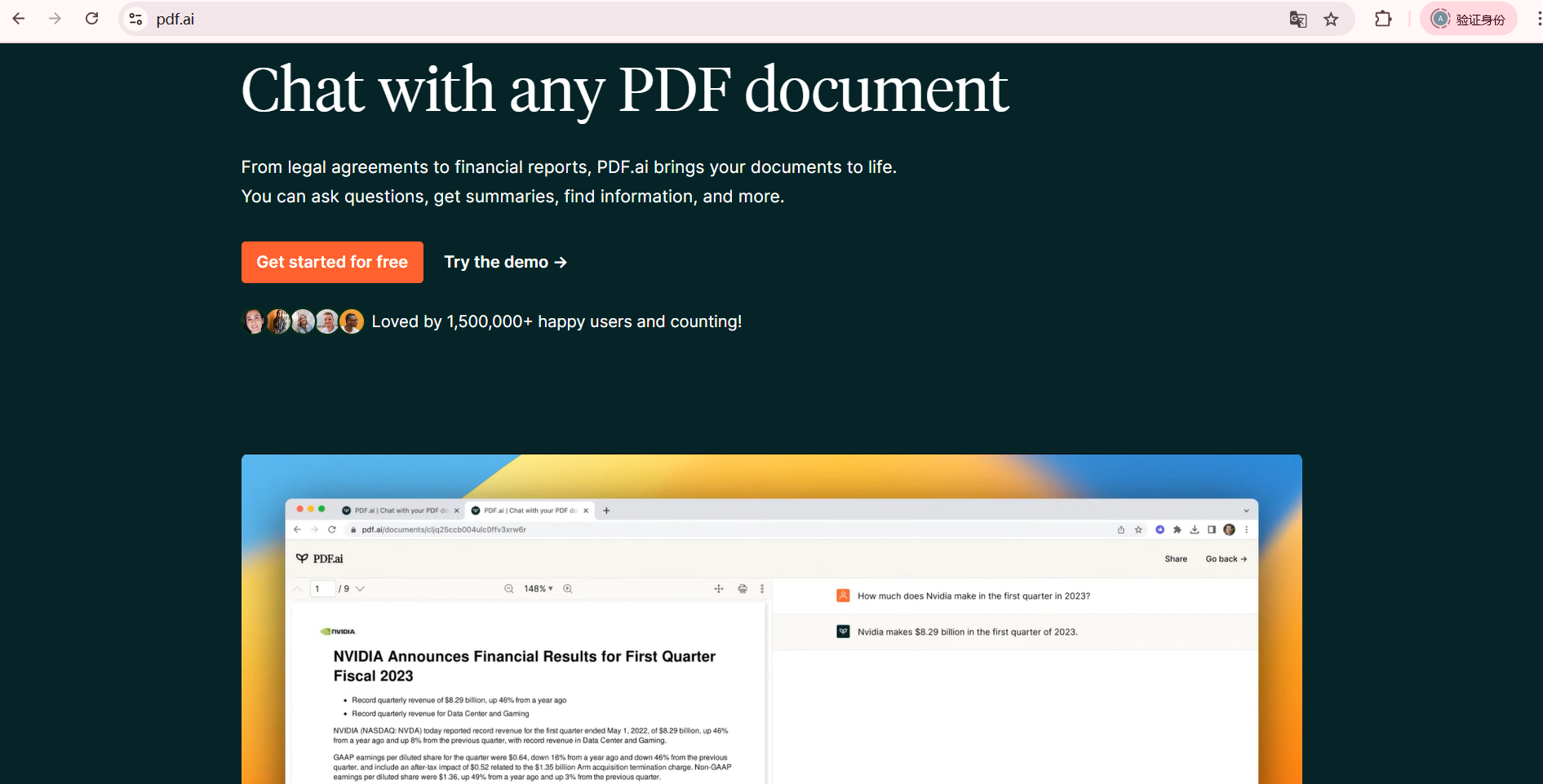Click the line starting with You can ask questions

click(512, 197)
